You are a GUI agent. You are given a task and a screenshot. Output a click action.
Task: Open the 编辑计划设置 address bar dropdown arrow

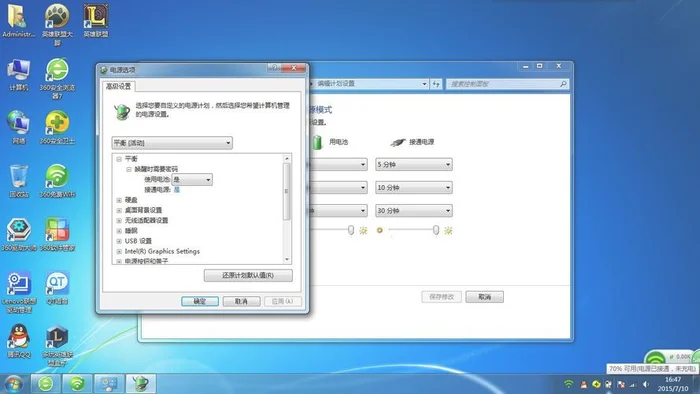[x=424, y=84]
